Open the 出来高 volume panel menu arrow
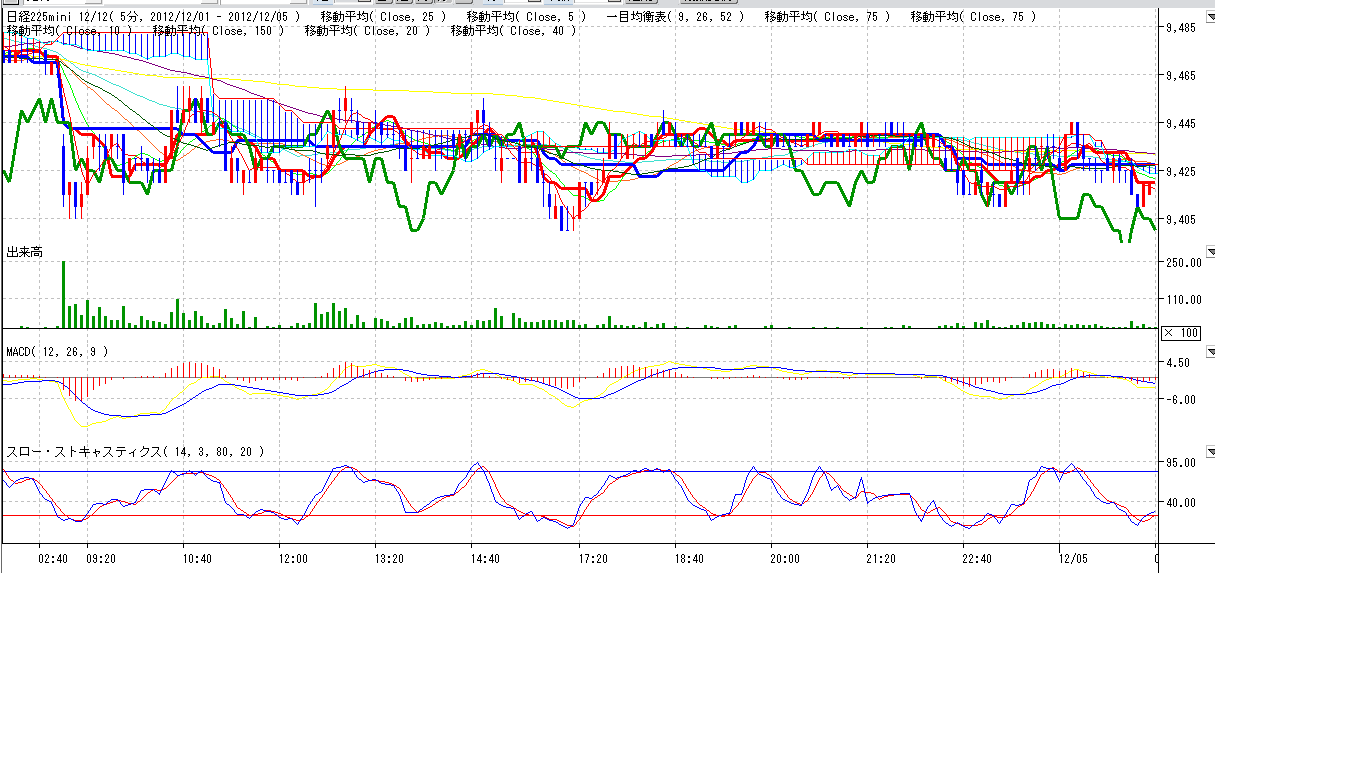The image size is (1366, 768). pyautogui.click(x=1211, y=252)
